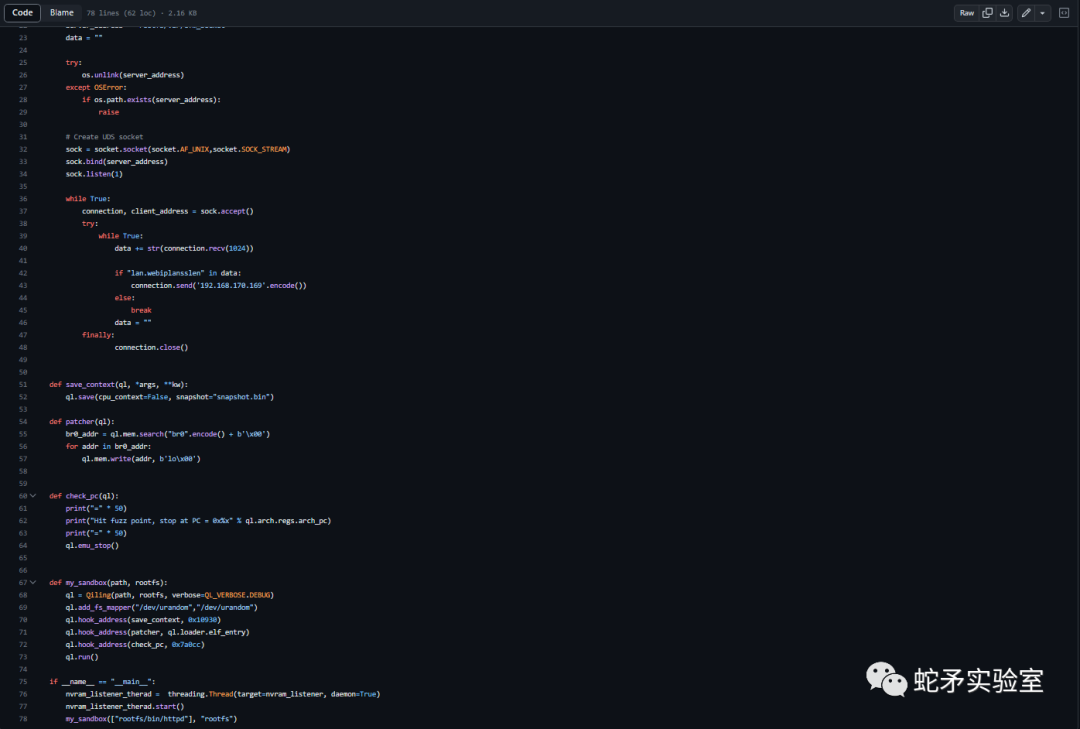Viewport: 1080px width, 729px height.
Task: Collapse the check_pc function on line 60
Action: pyautogui.click(x=31, y=495)
